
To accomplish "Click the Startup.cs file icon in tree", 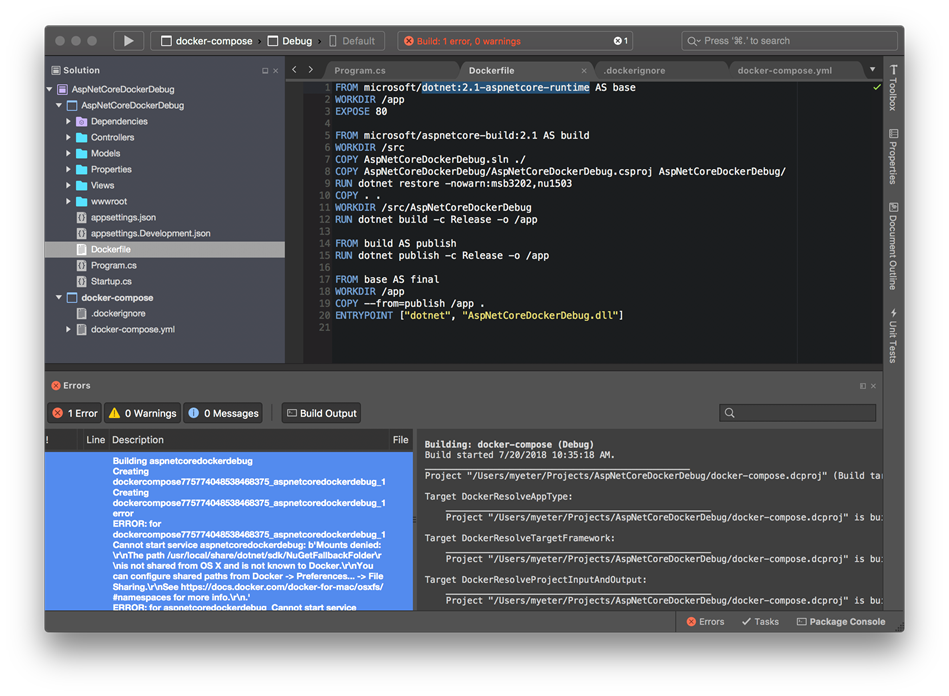I will [x=81, y=281].
